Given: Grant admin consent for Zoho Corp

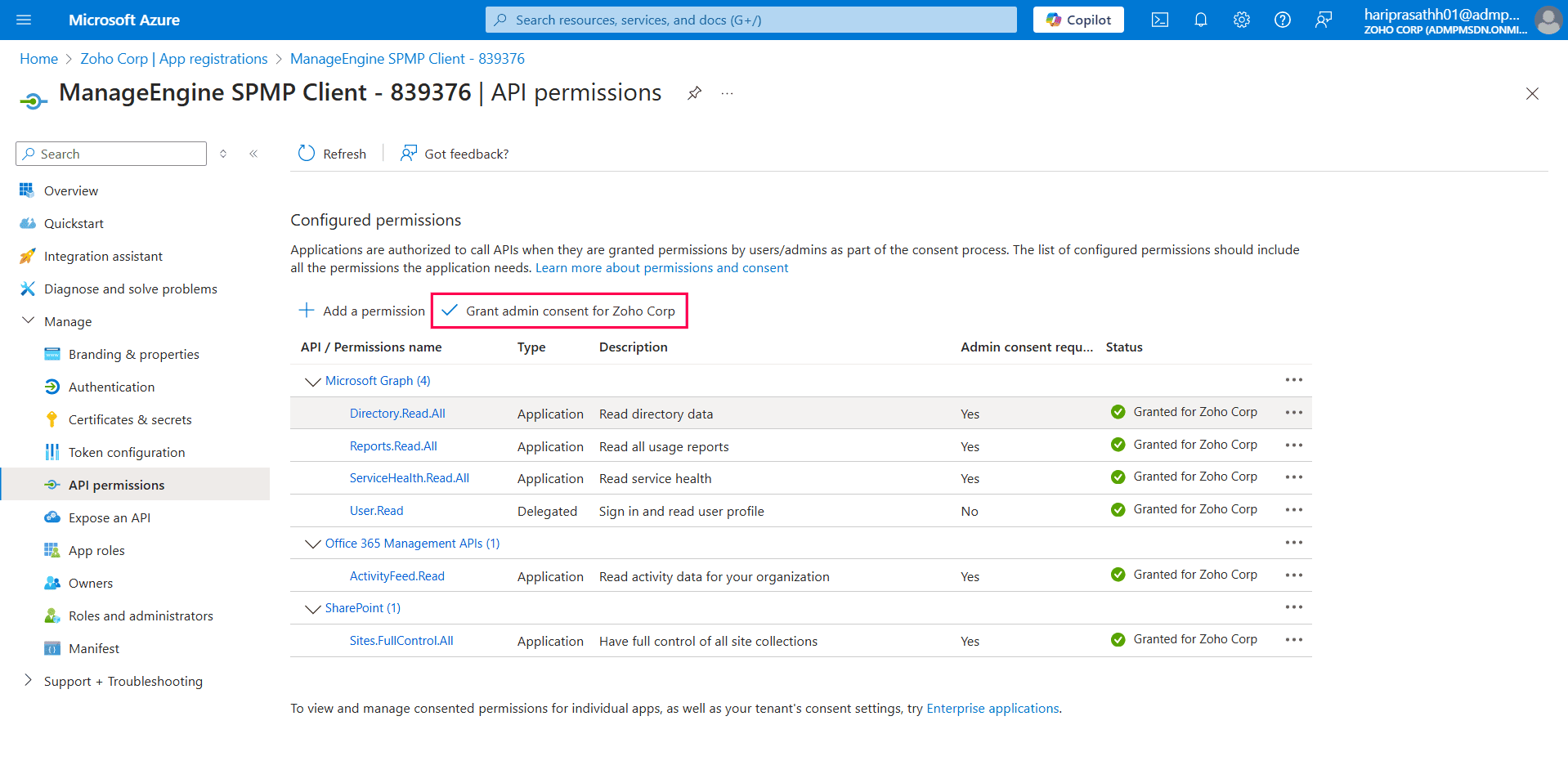Looking at the screenshot, I should [x=559, y=311].
